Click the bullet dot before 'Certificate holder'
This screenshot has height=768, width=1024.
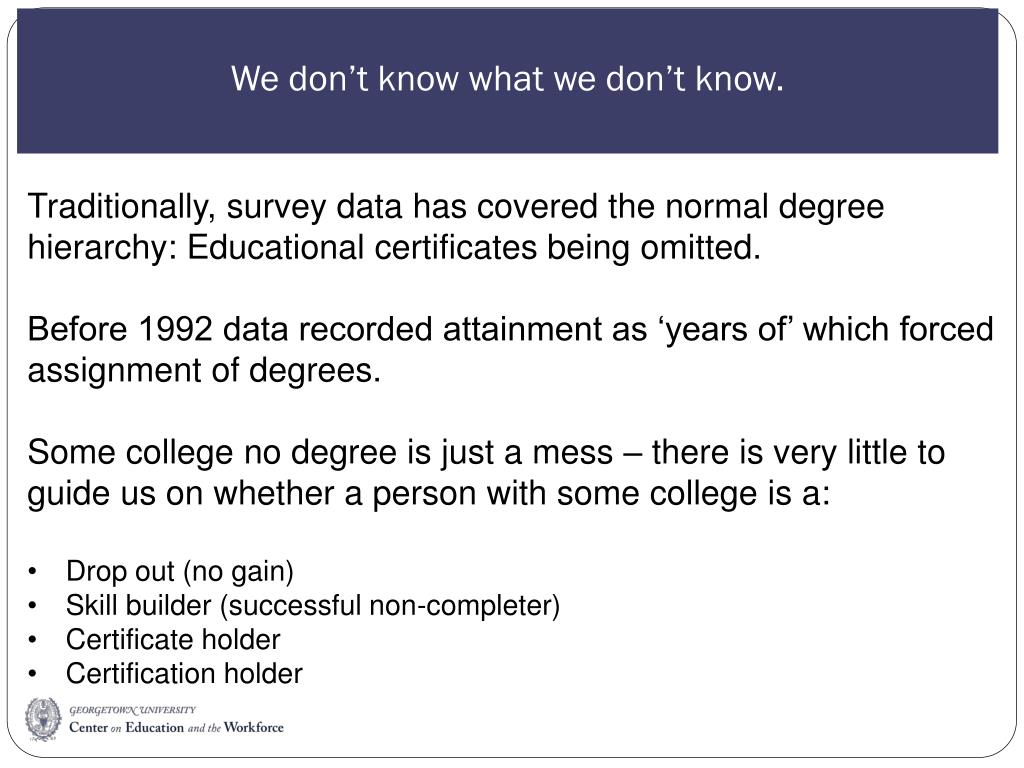[x=33, y=640]
